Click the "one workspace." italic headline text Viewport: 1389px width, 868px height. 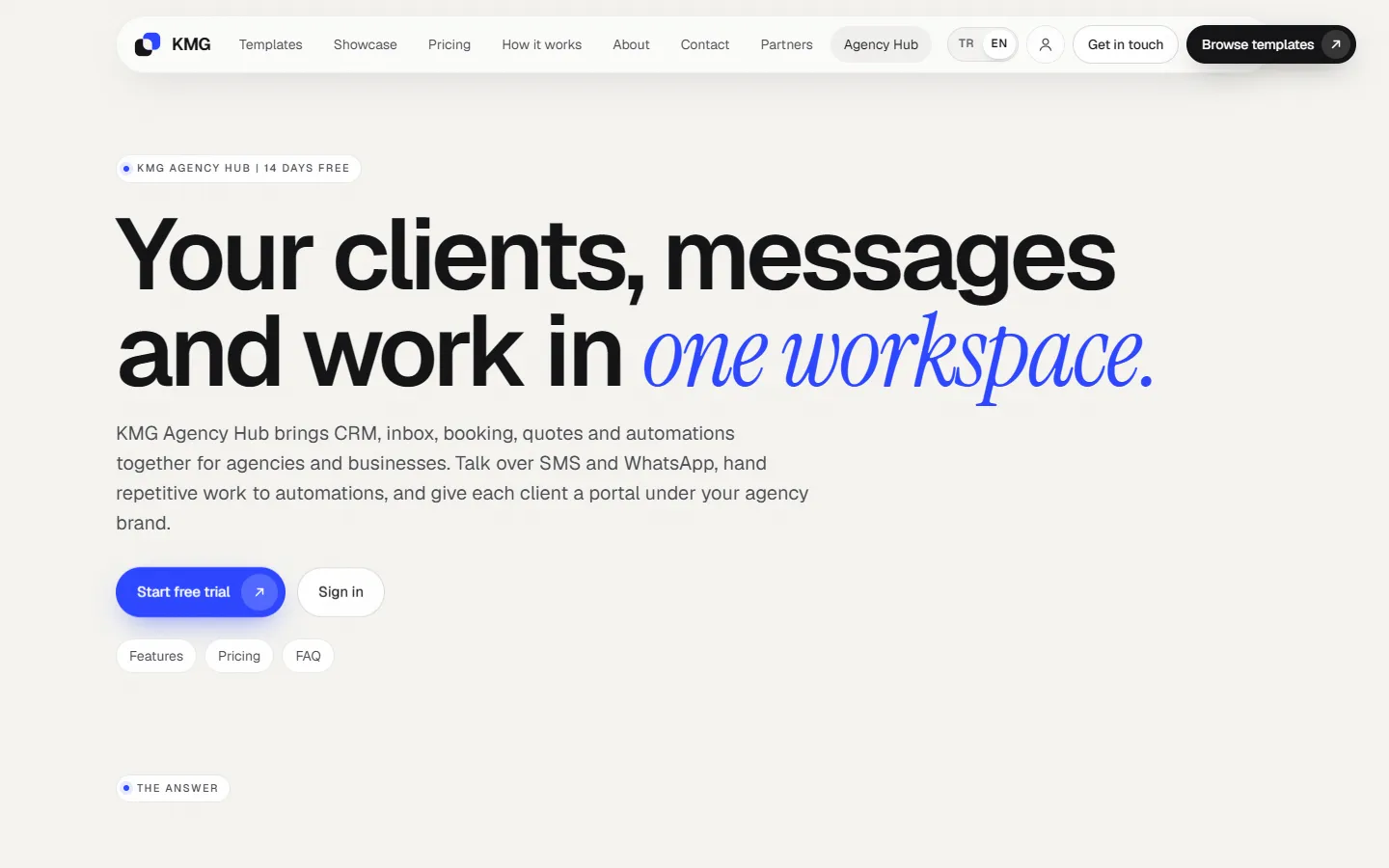[898, 355]
